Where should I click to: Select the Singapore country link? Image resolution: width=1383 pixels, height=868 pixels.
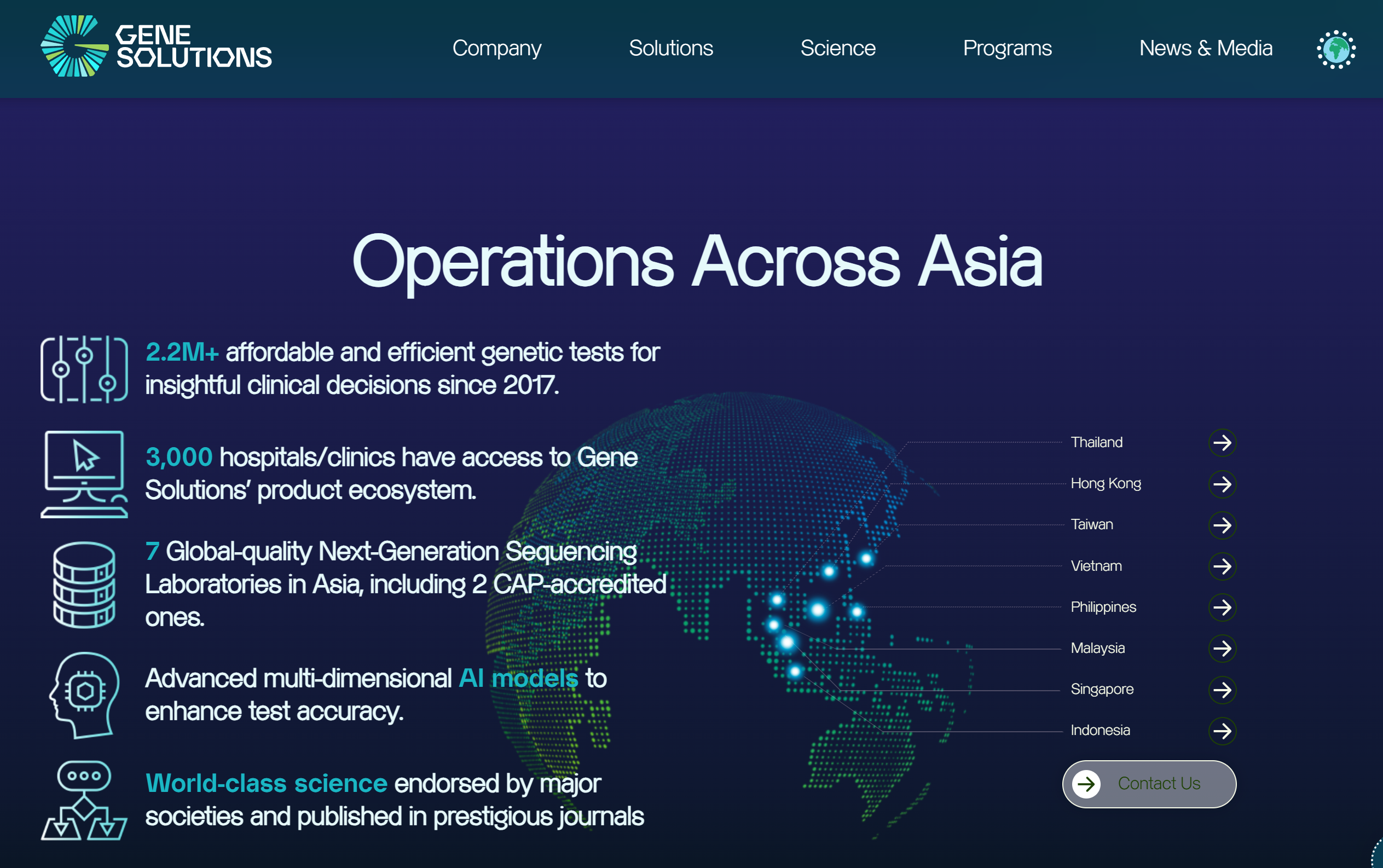click(x=1102, y=690)
